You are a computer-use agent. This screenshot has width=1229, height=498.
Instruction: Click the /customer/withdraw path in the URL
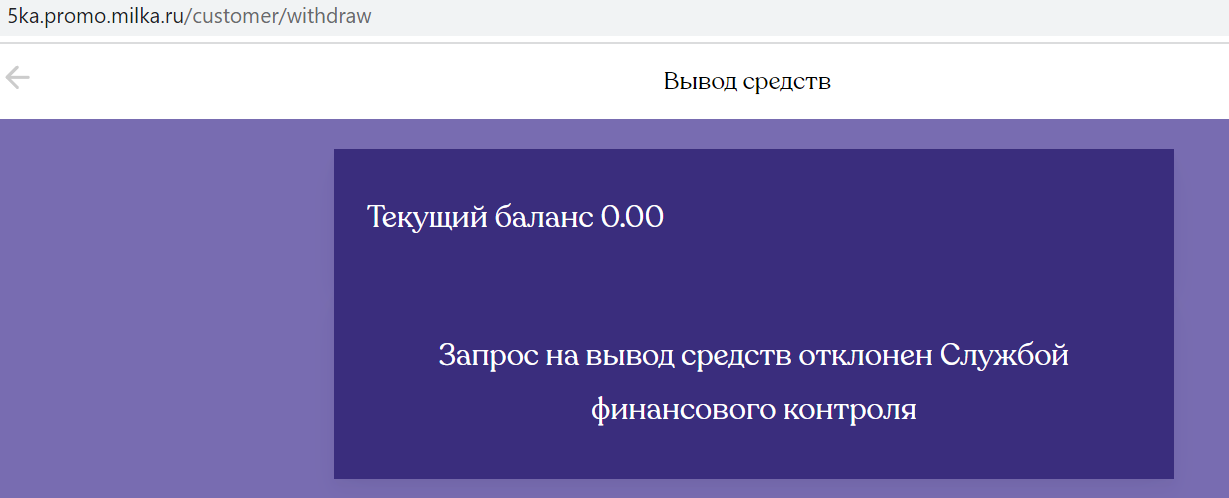click(278, 17)
